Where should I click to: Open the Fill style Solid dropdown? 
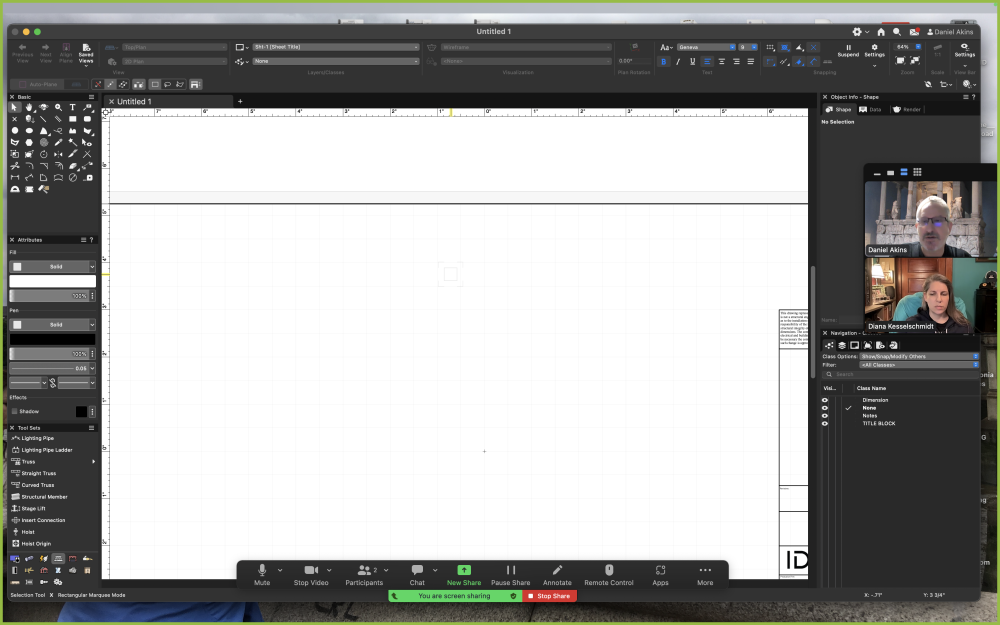[54, 267]
